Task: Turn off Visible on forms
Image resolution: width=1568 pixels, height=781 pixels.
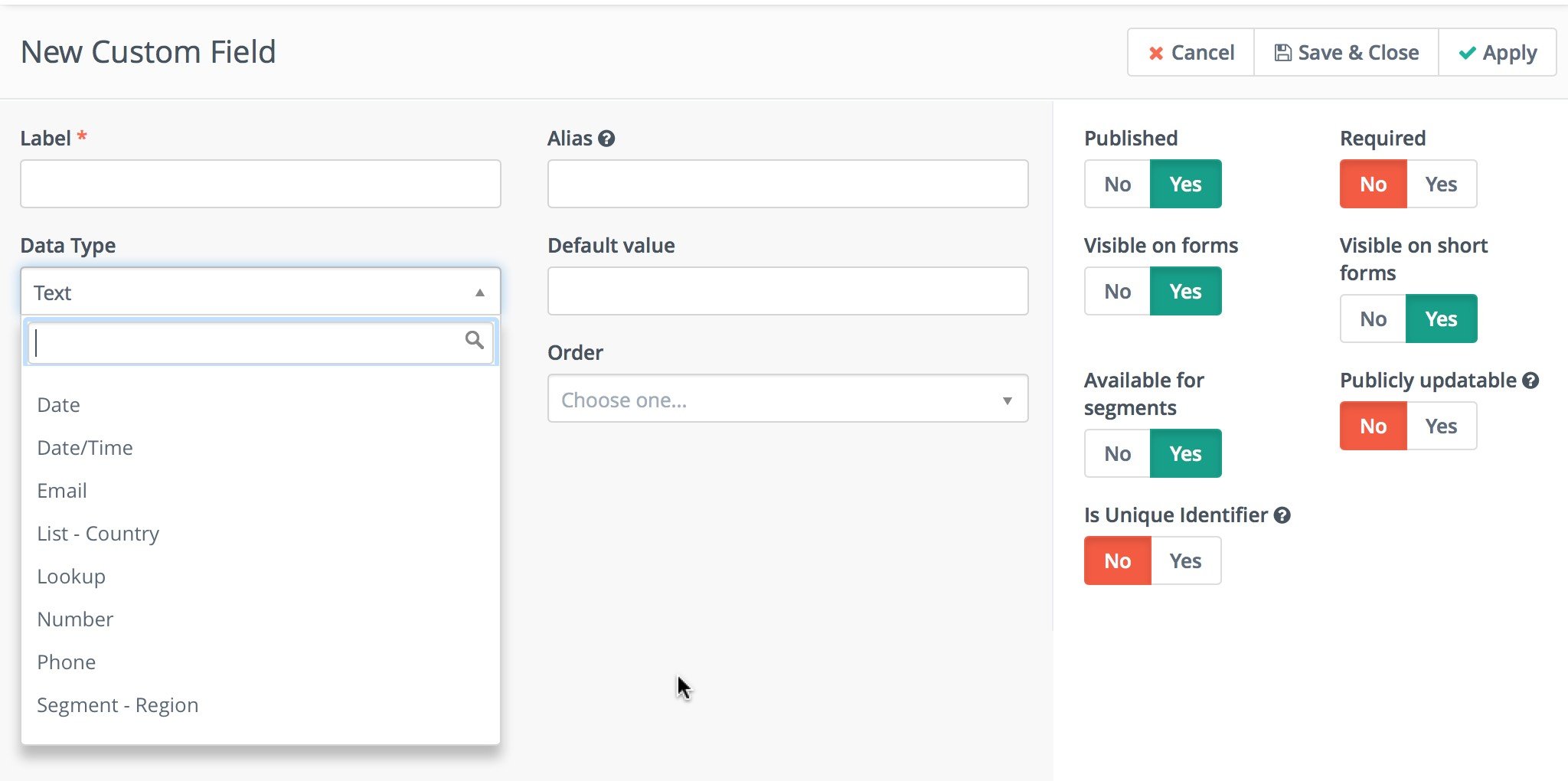Action: (x=1116, y=291)
